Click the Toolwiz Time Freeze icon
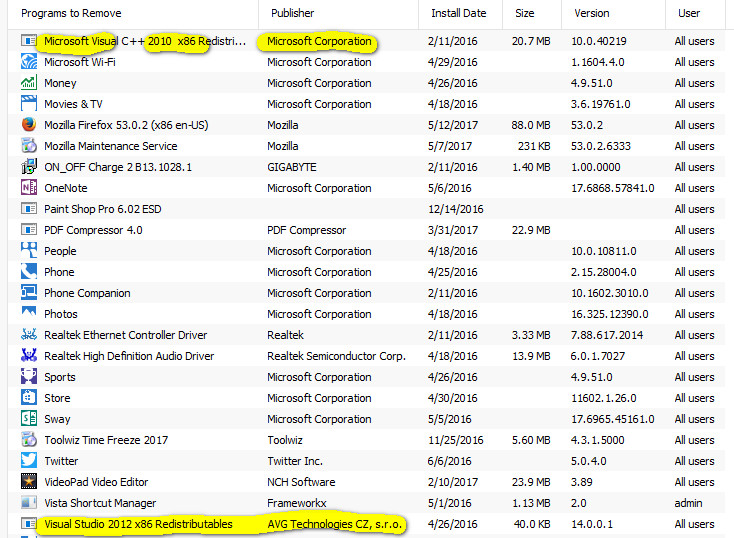Screen dimensions: 734x538 29,440
